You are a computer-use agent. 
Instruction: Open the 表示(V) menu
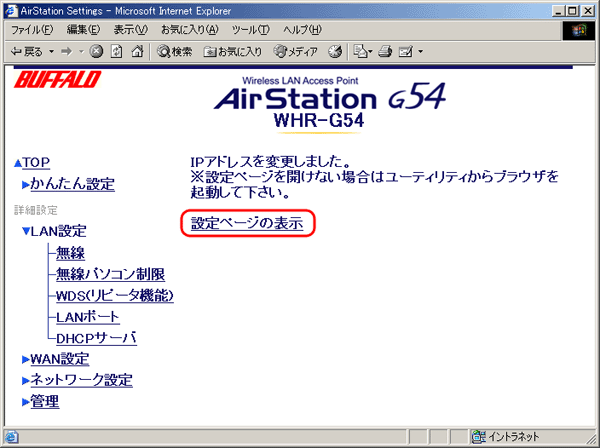130,30
